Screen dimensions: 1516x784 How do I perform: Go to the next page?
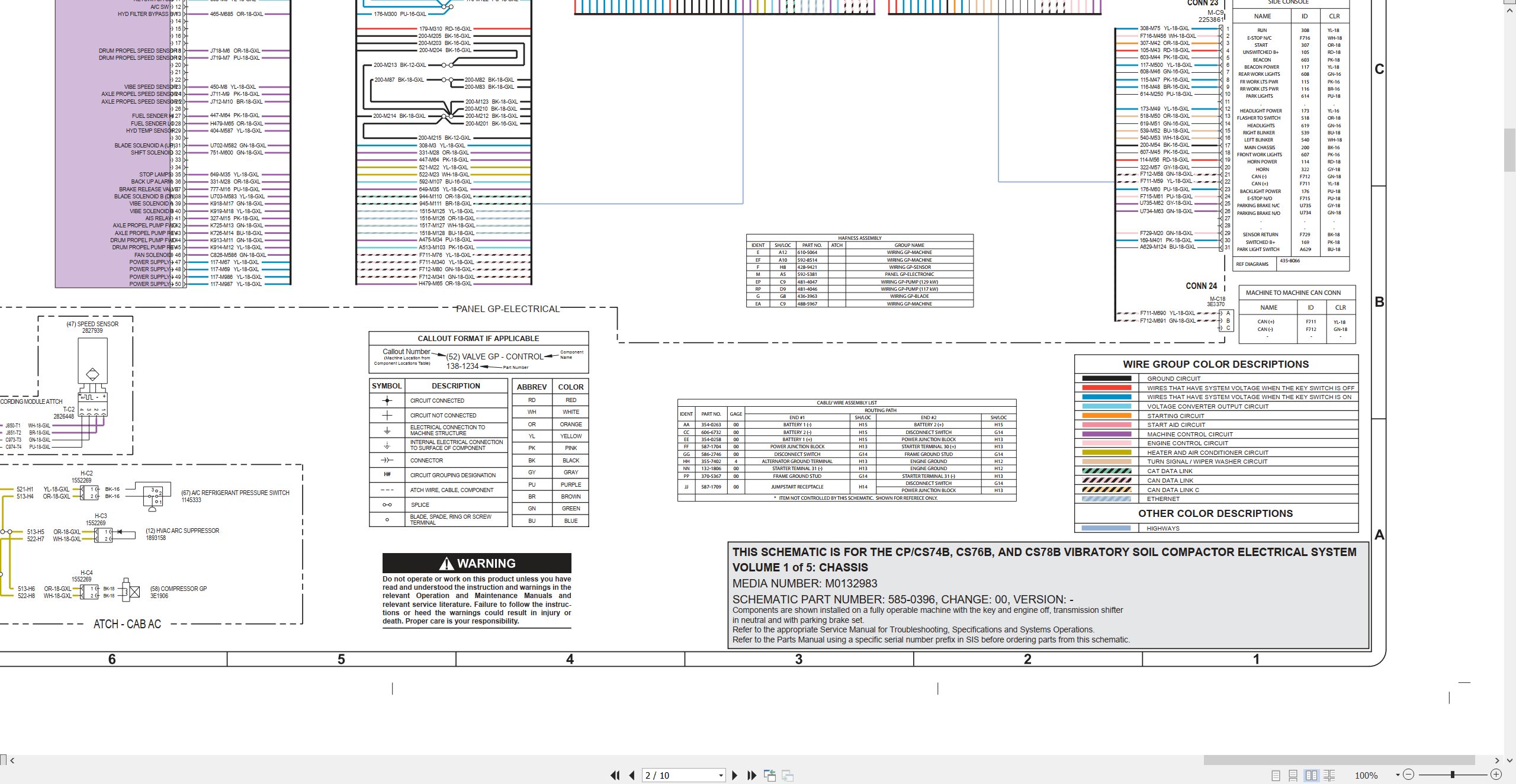(x=735, y=775)
